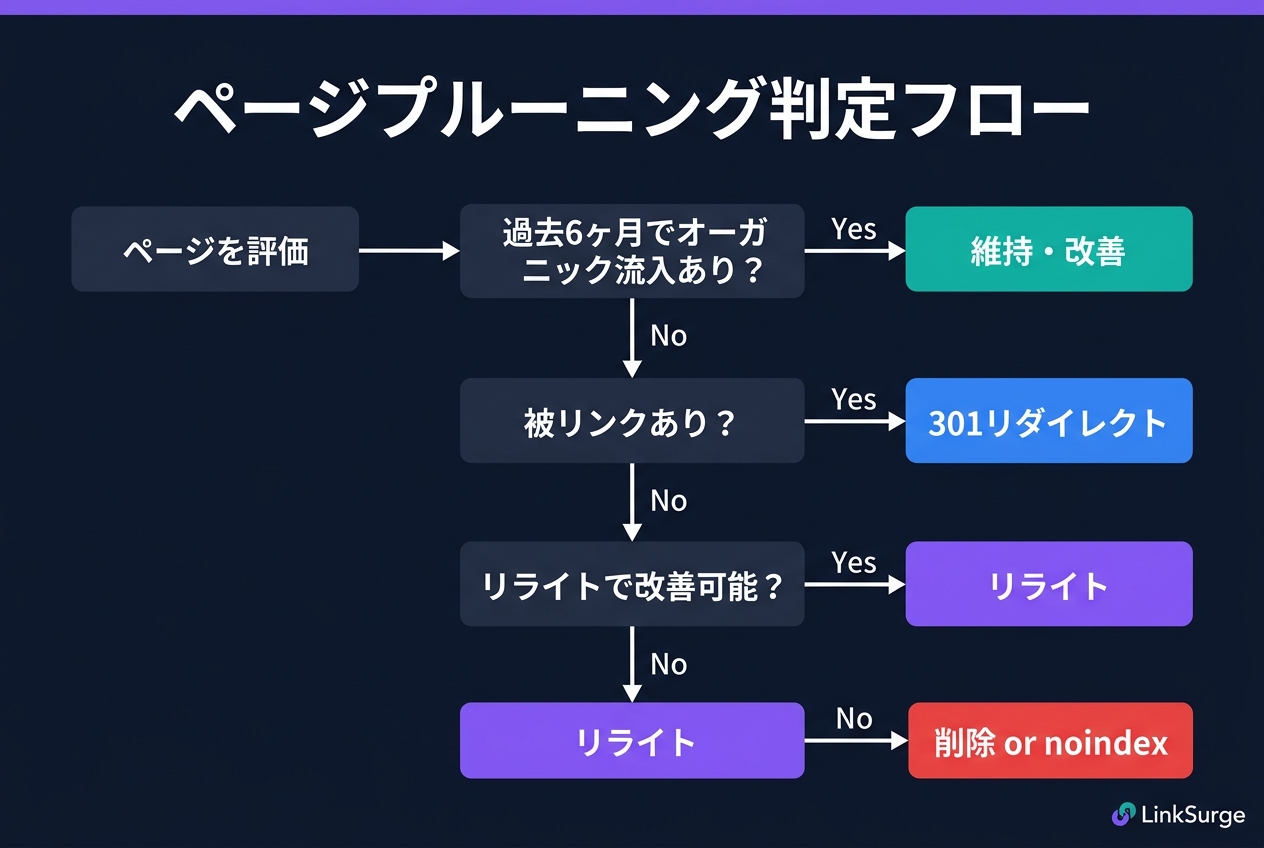The height and width of the screenshot is (848, 1264).
Task: Click the No label under the organic traffic question
Action: pyautogui.click(x=668, y=336)
